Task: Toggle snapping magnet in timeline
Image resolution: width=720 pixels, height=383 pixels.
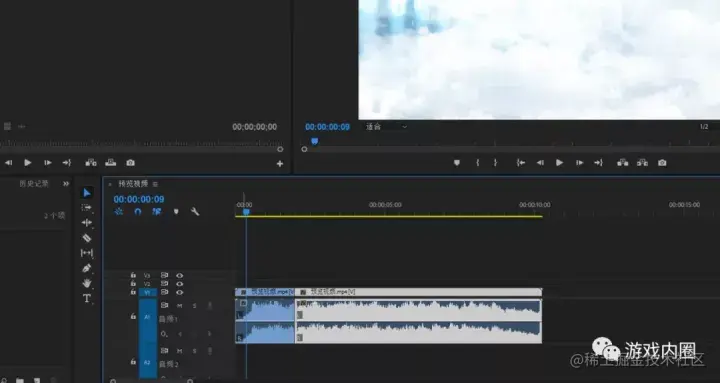Action: click(138, 211)
